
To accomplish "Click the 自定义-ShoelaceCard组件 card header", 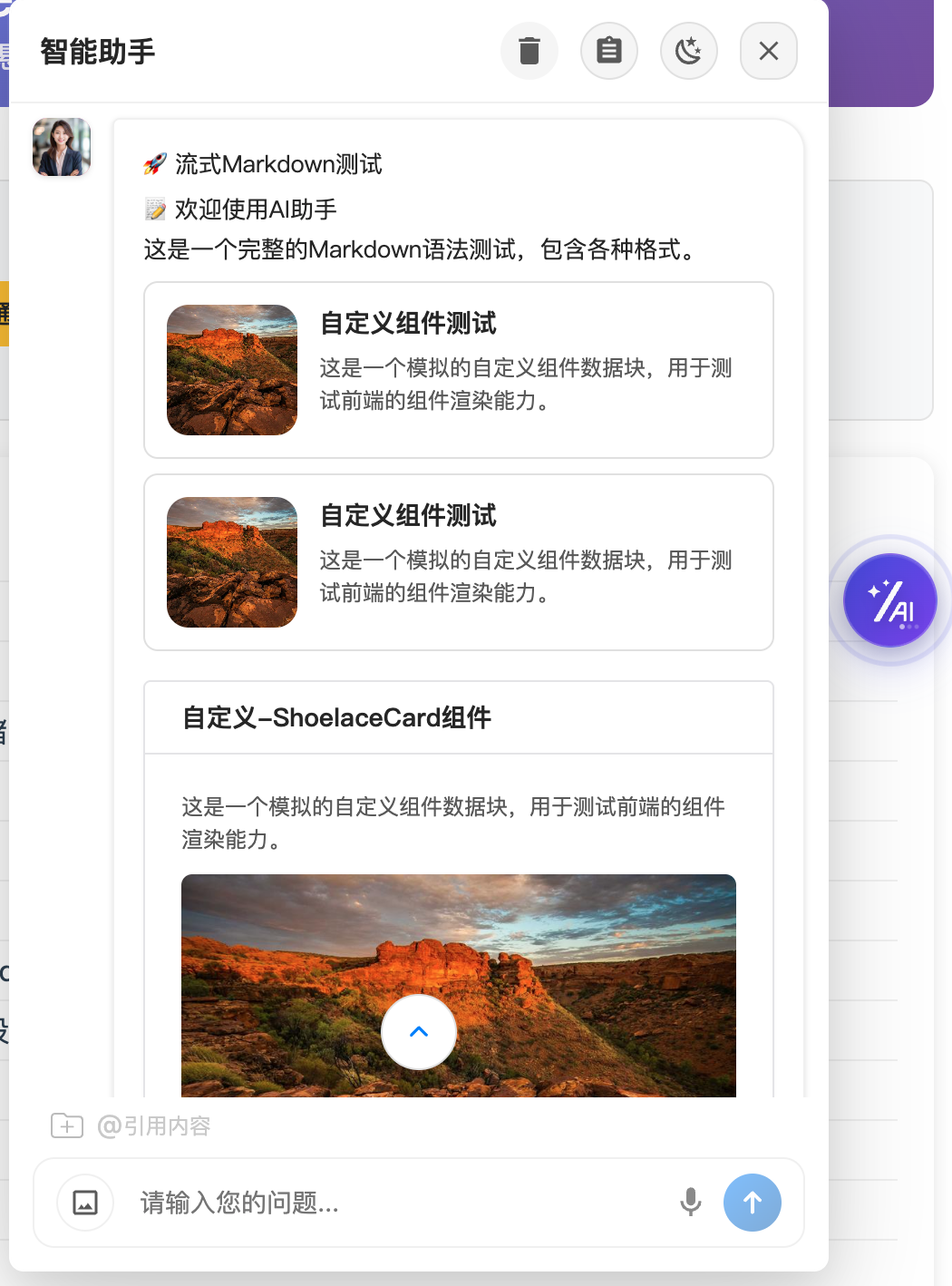I will [x=337, y=716].
